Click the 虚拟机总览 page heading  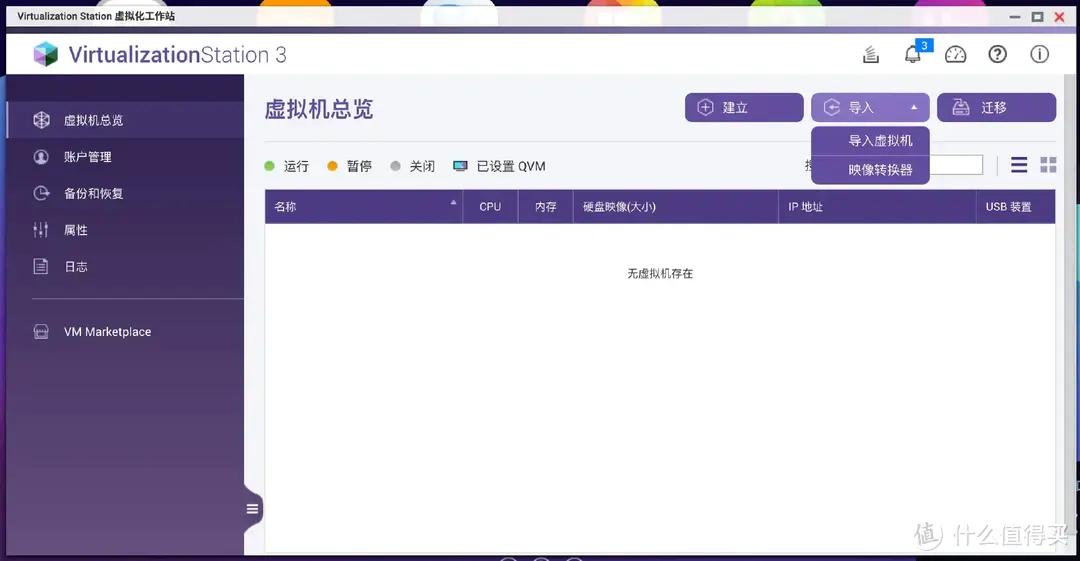tap(319, 109)
